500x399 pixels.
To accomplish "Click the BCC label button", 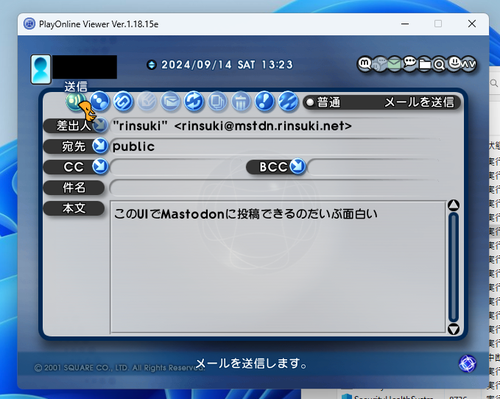I will (273, 167).
